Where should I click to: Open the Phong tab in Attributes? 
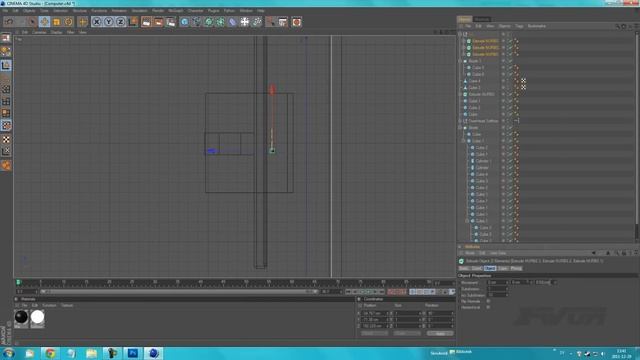516,268
